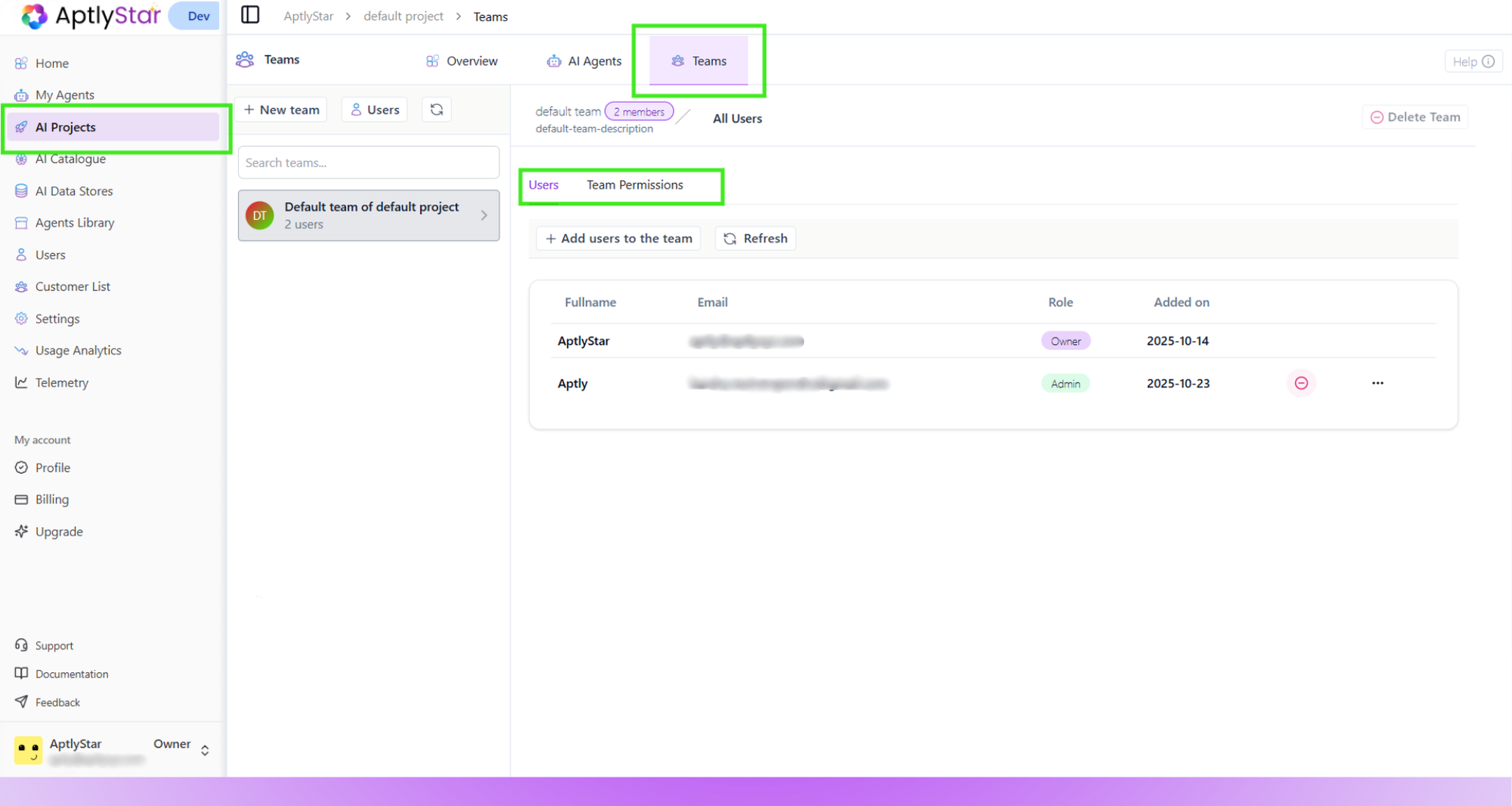This screenshot has width=1512, height=806.
Task: Open Upgrade page
Action: click(58, 532)
